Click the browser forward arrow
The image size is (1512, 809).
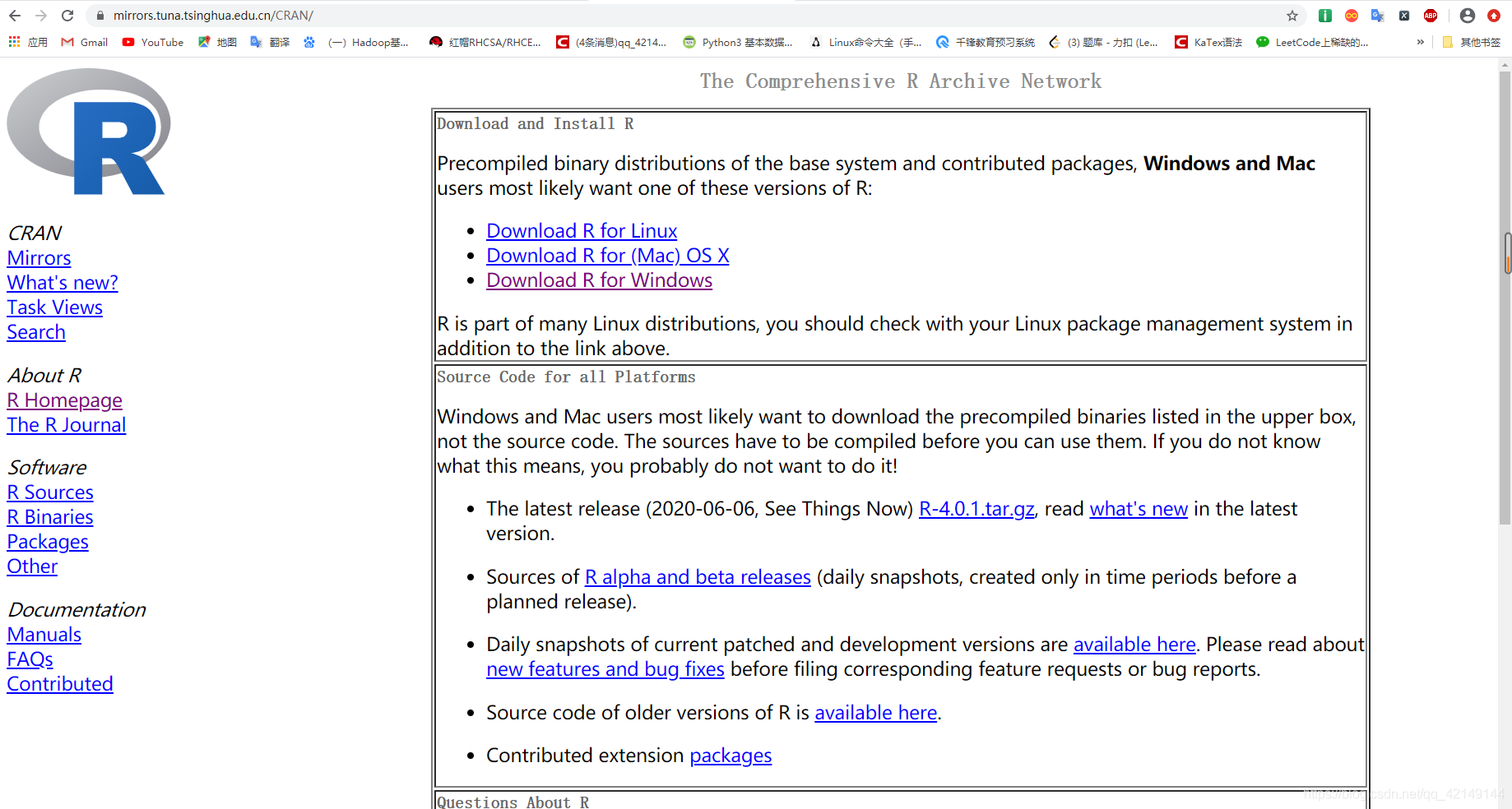click(x=41, y=16)
